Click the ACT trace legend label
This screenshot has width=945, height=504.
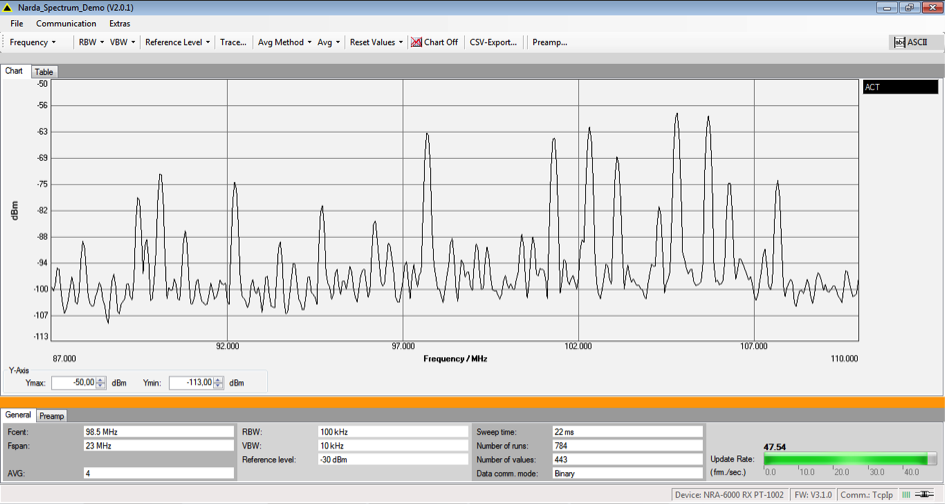coord(900,87)
